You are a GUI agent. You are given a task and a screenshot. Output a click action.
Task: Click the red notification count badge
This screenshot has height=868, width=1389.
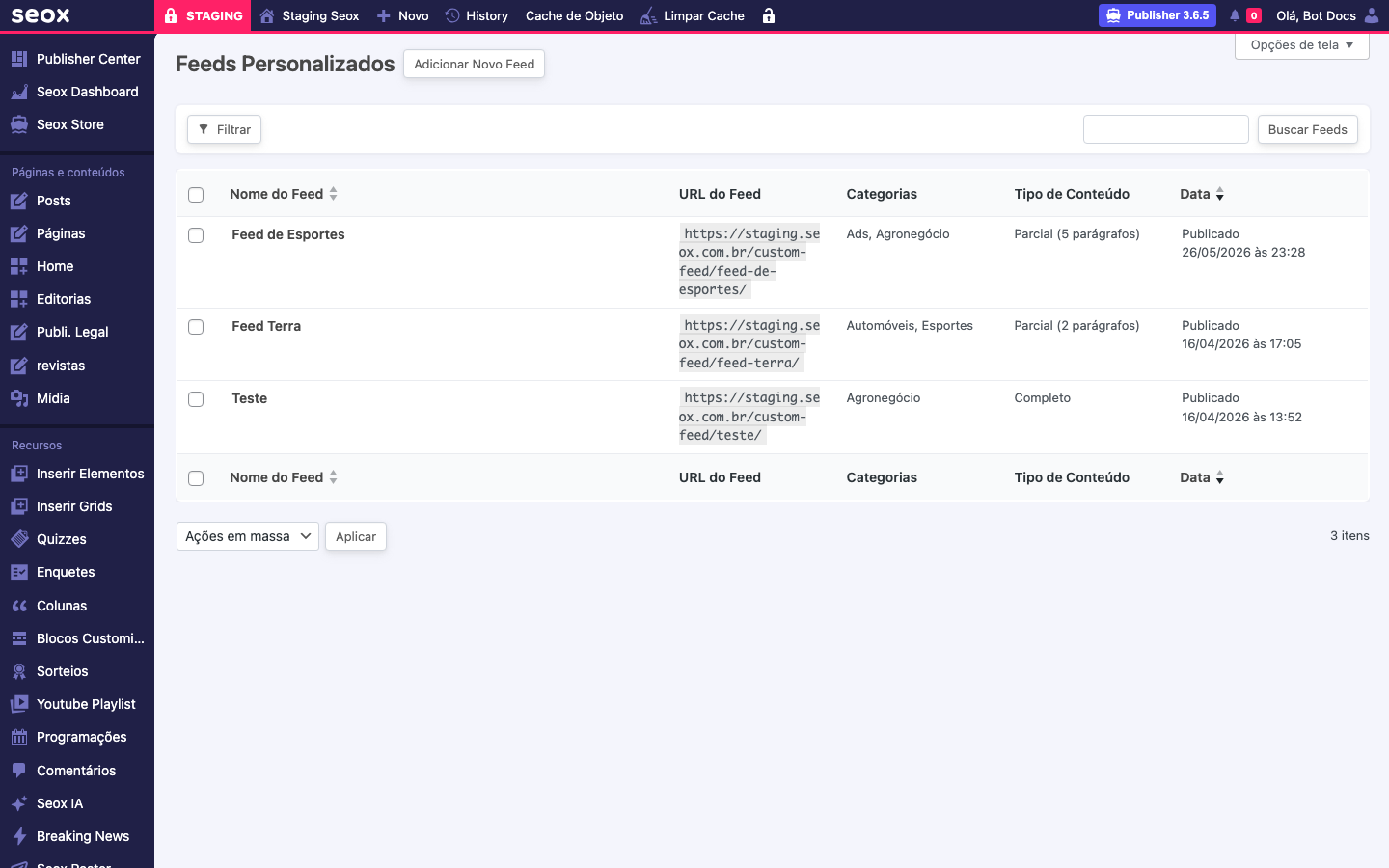tap(1254, 15)
